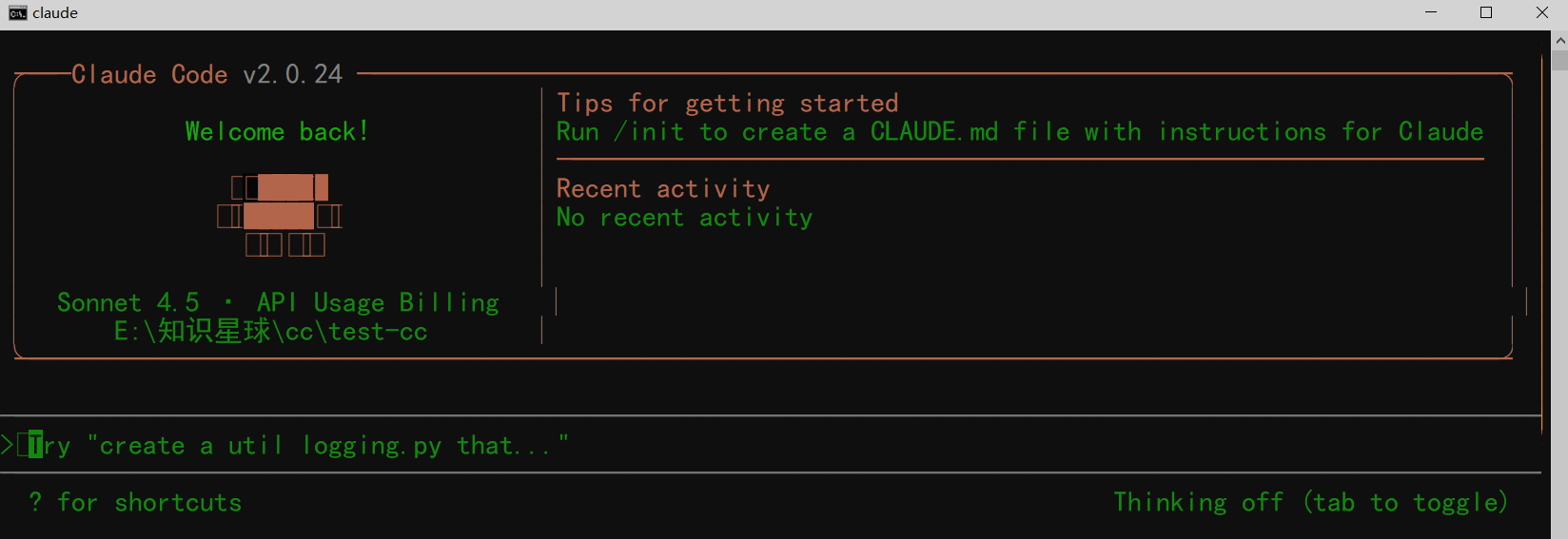Click the highlighted cursor block in the prompt
Viewport: 1568px width, 539px height.
35,444
